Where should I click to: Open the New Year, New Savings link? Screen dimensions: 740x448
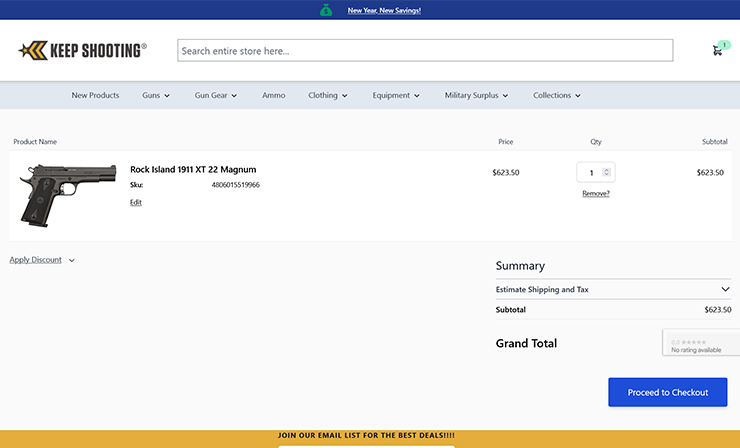(x=384, y=11)
